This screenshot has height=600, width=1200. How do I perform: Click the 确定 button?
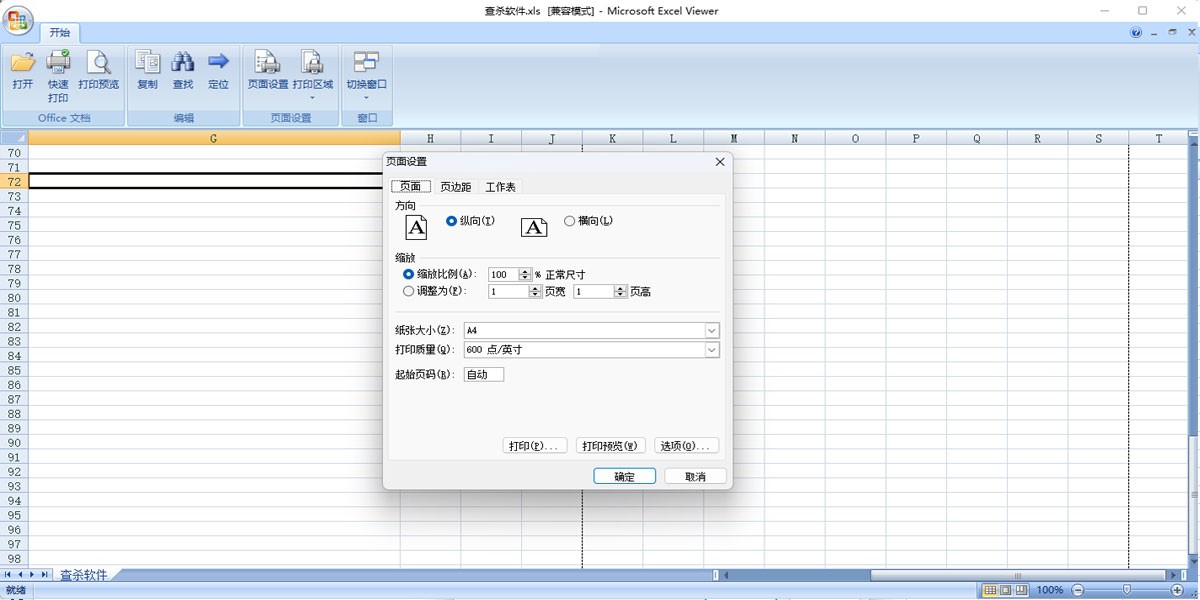coord(624,477)
